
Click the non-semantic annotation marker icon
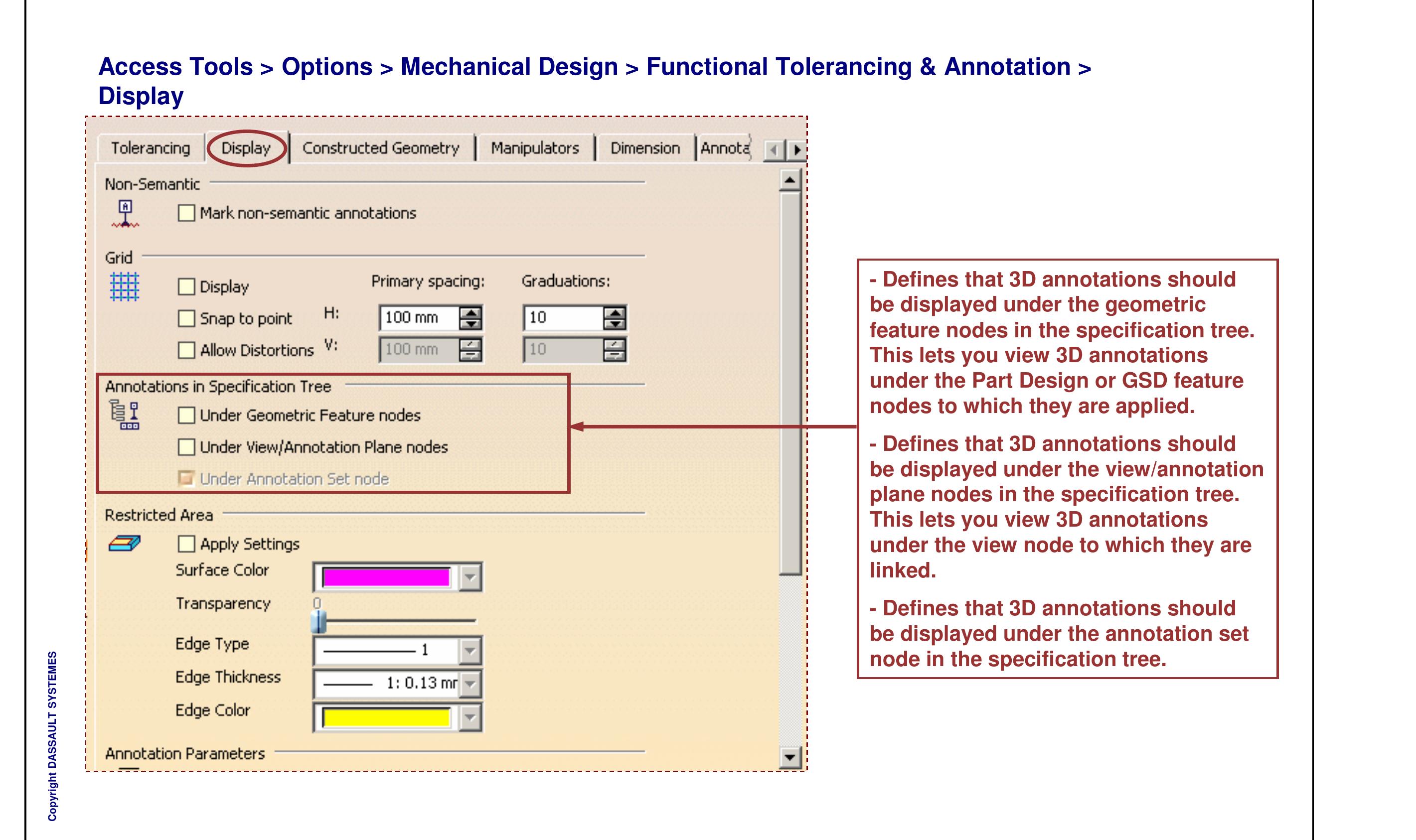pos(125,213)
